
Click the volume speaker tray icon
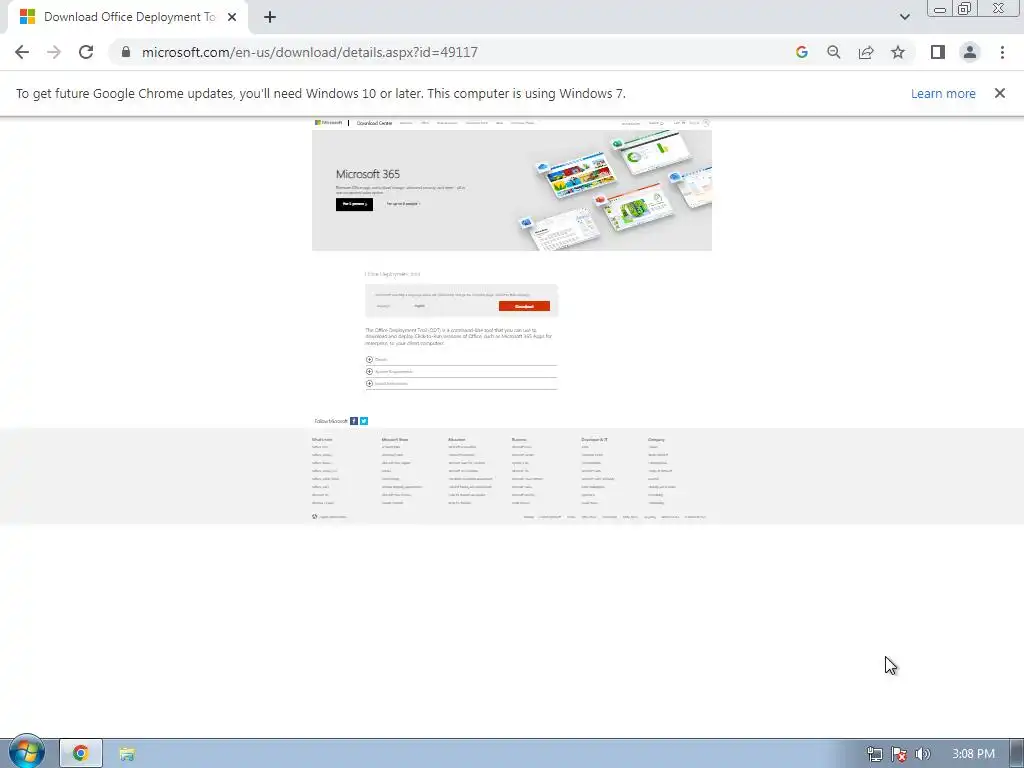[x=922, y=754]
